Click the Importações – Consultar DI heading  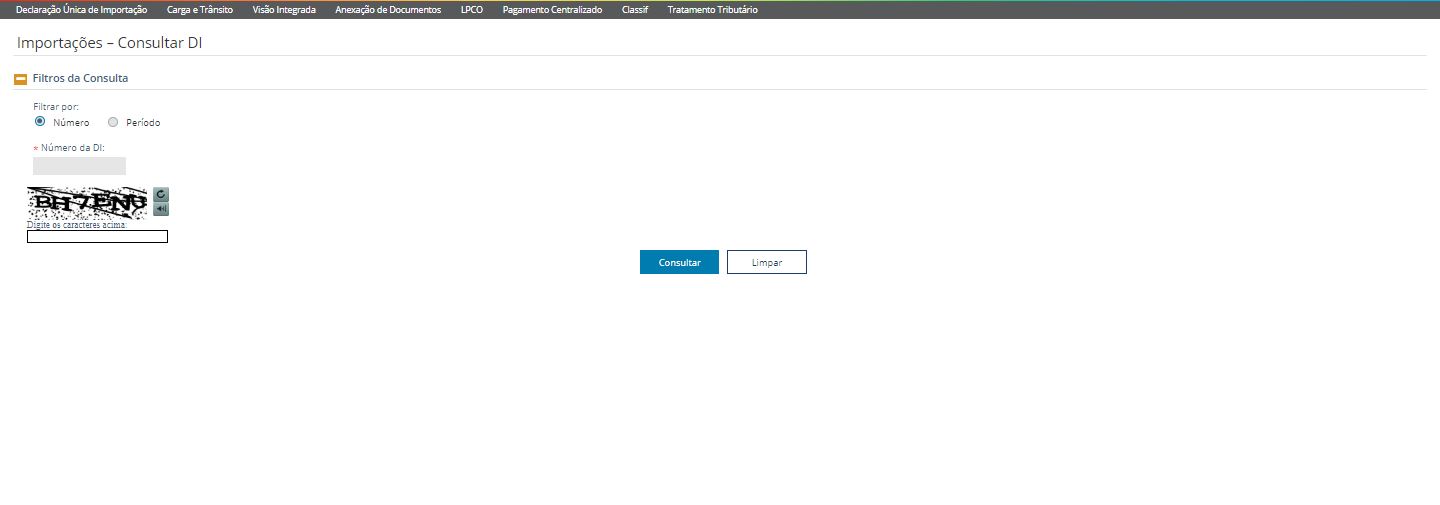(x=110, y=43)
